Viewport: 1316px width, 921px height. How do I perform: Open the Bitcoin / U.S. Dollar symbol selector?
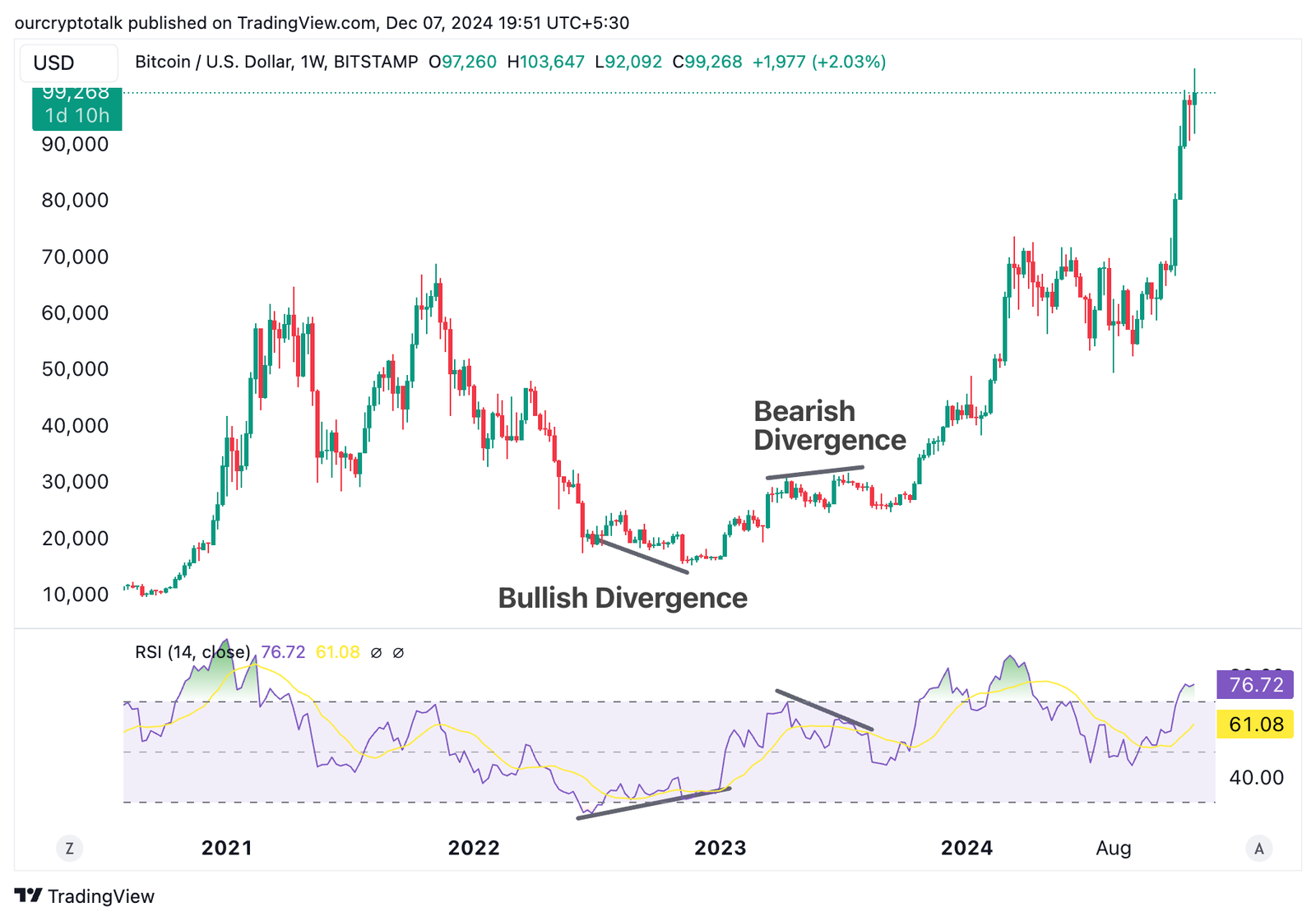[214, 61]
